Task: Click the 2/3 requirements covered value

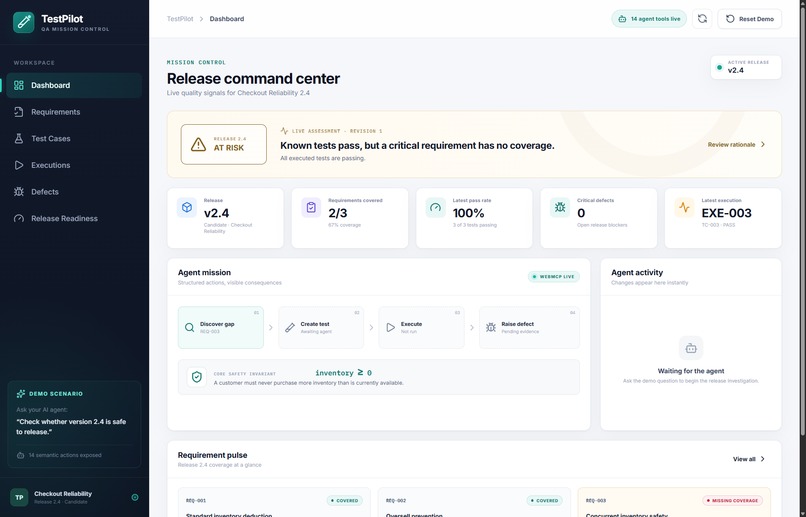Action: tap(338, 213)
